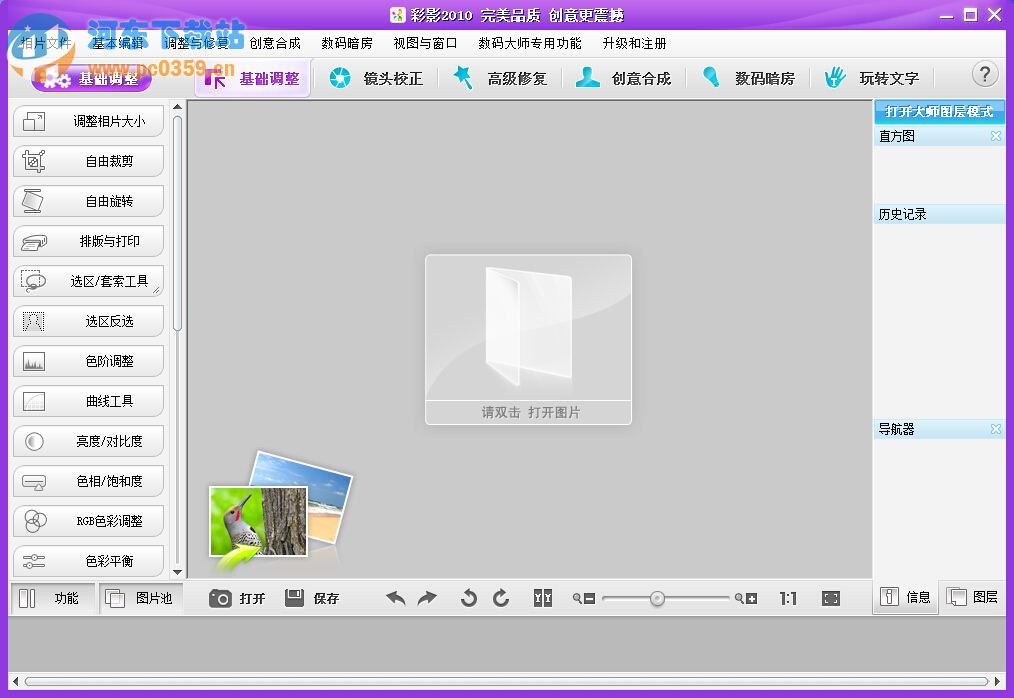1014x698 pixels.
Task: Select the 自由裁剪 crop tool
Action: click(88, 161)
